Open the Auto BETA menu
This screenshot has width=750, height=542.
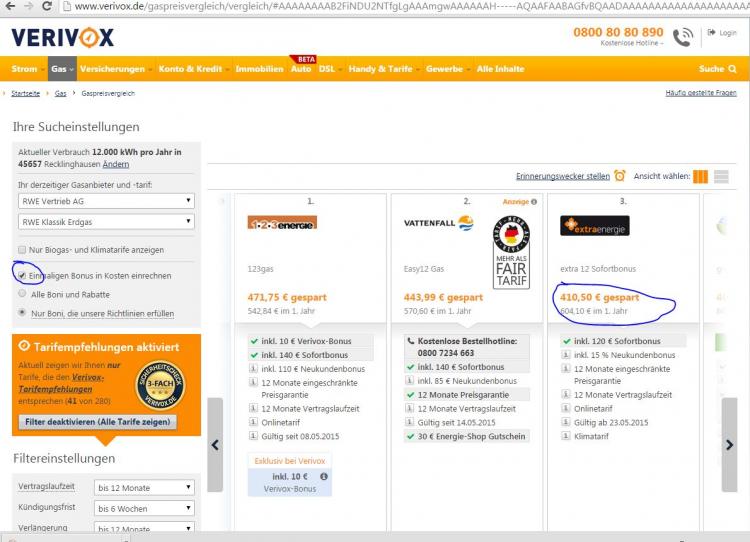click(301, 69)
